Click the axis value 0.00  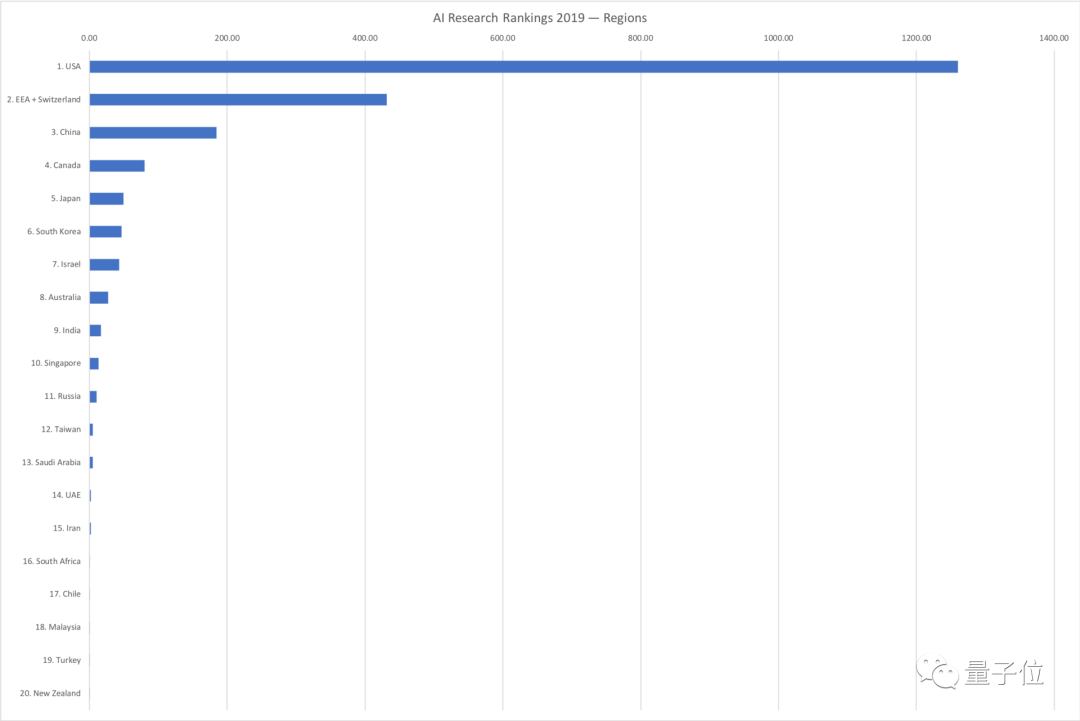point(90,38)
